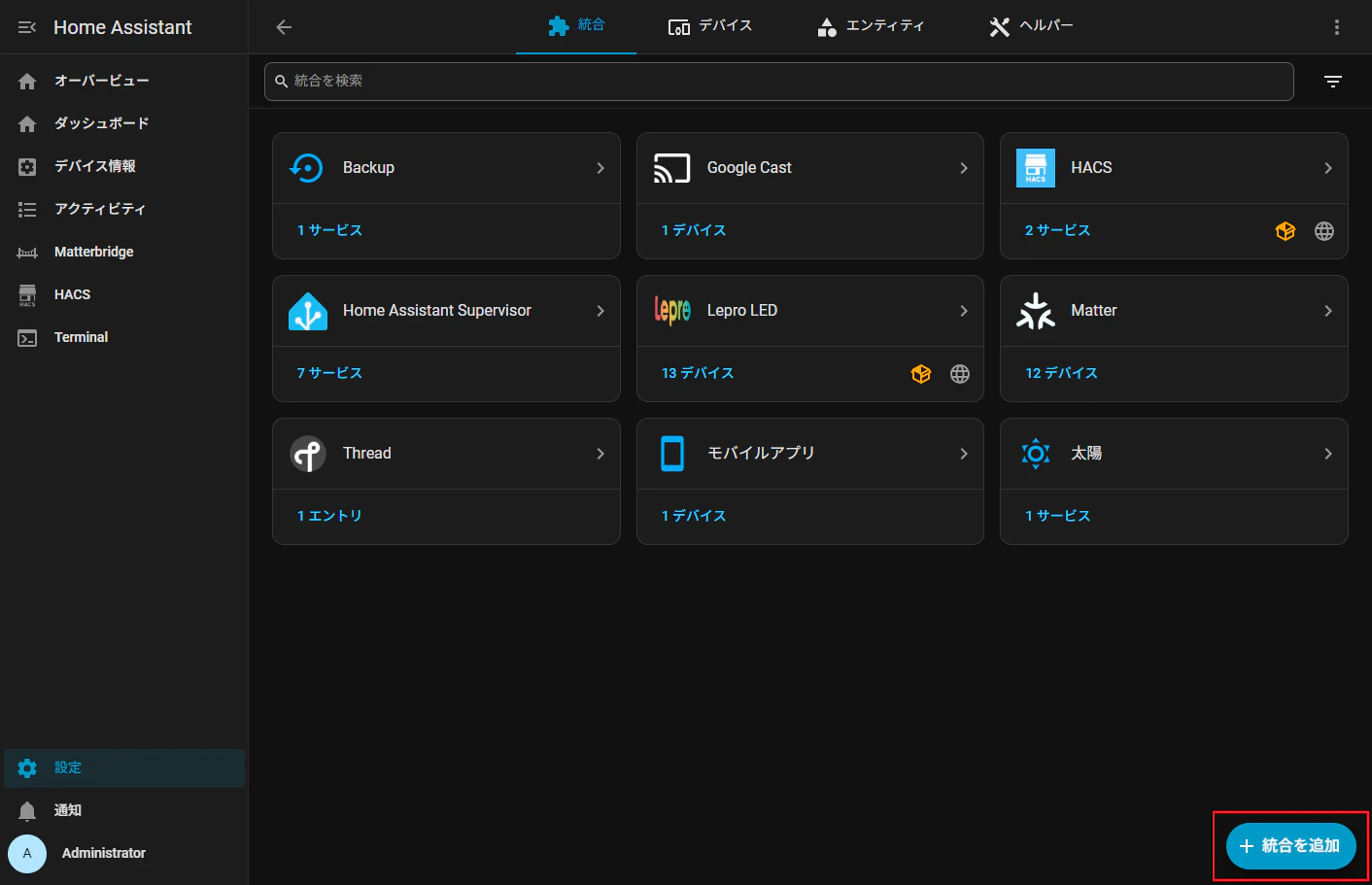This screenshot has height=885, width=1372.
Task: Focus the 統合を検索 search field
Action: tap(779, 82)
